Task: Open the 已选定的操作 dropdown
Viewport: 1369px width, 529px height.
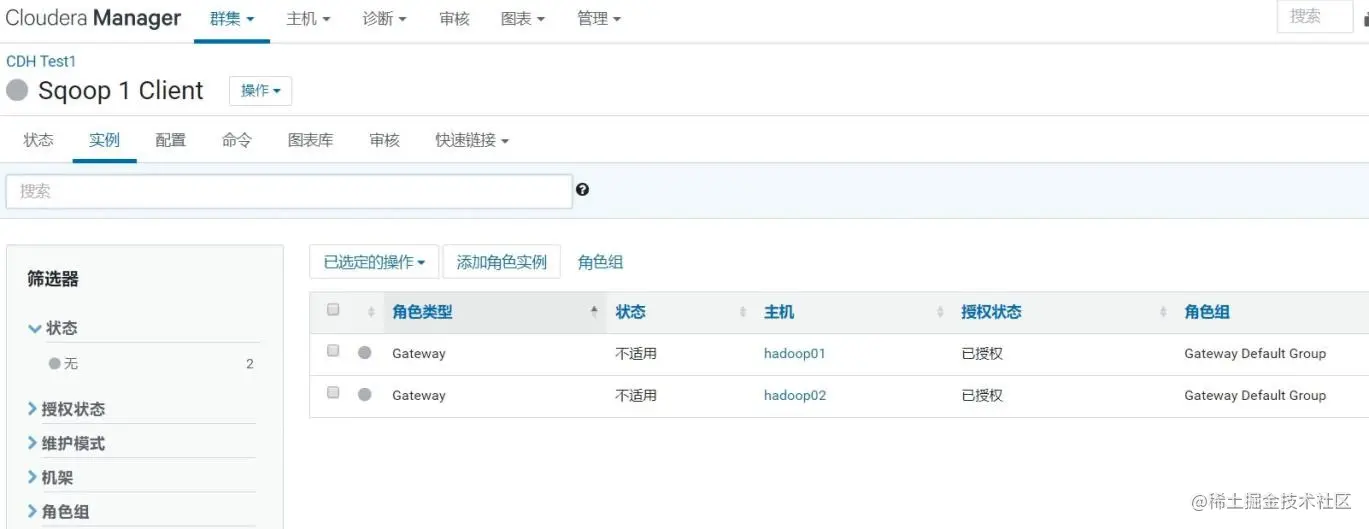Action: click(x=374, y=262)
